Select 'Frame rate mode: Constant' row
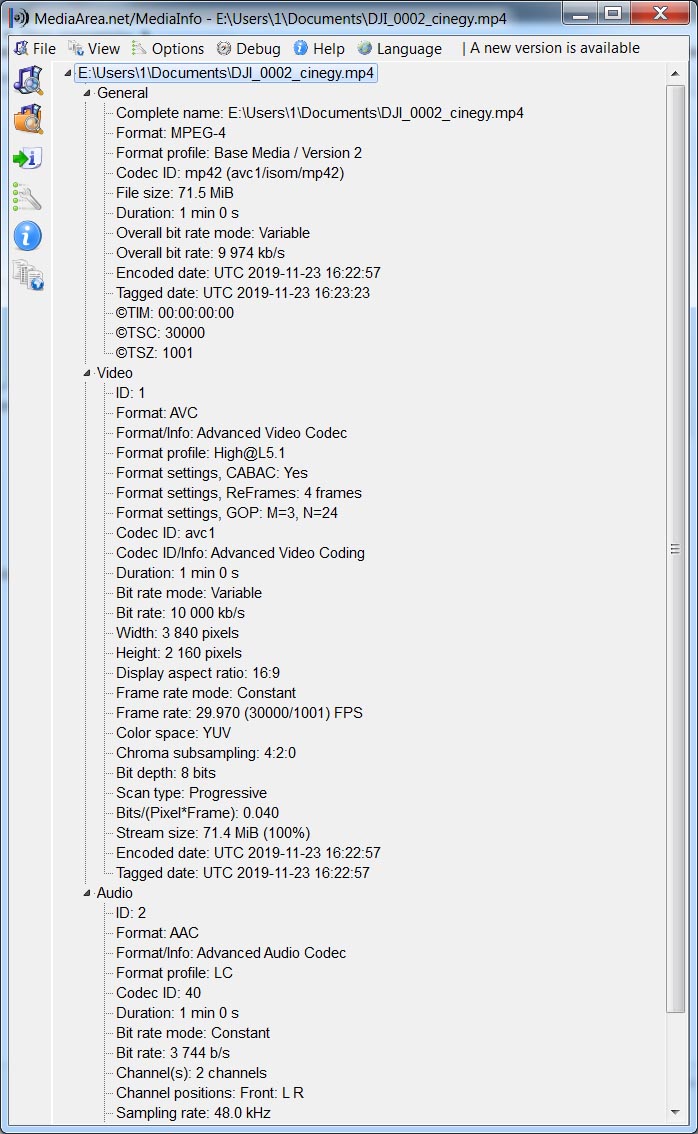 tap(206, 694)
